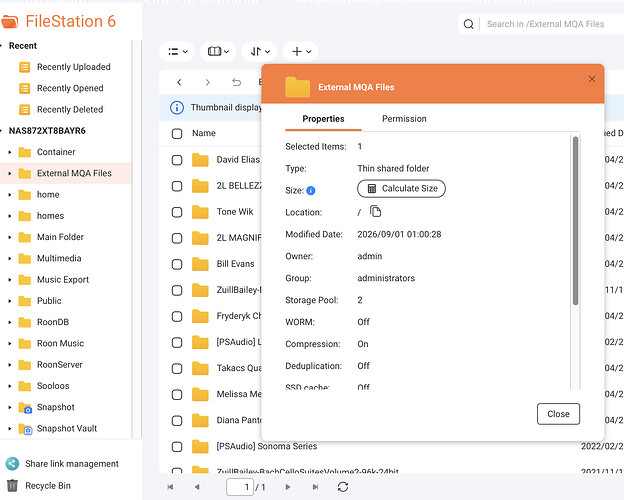
Task: Refresh the file list
Action: (x=343, y=487)
